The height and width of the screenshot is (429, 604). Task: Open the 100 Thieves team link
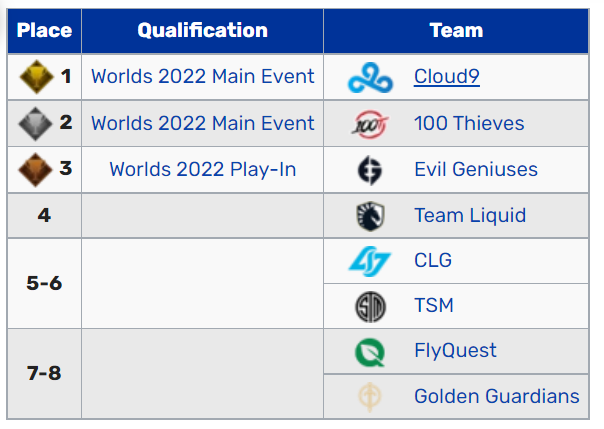(x=469, y=123)
